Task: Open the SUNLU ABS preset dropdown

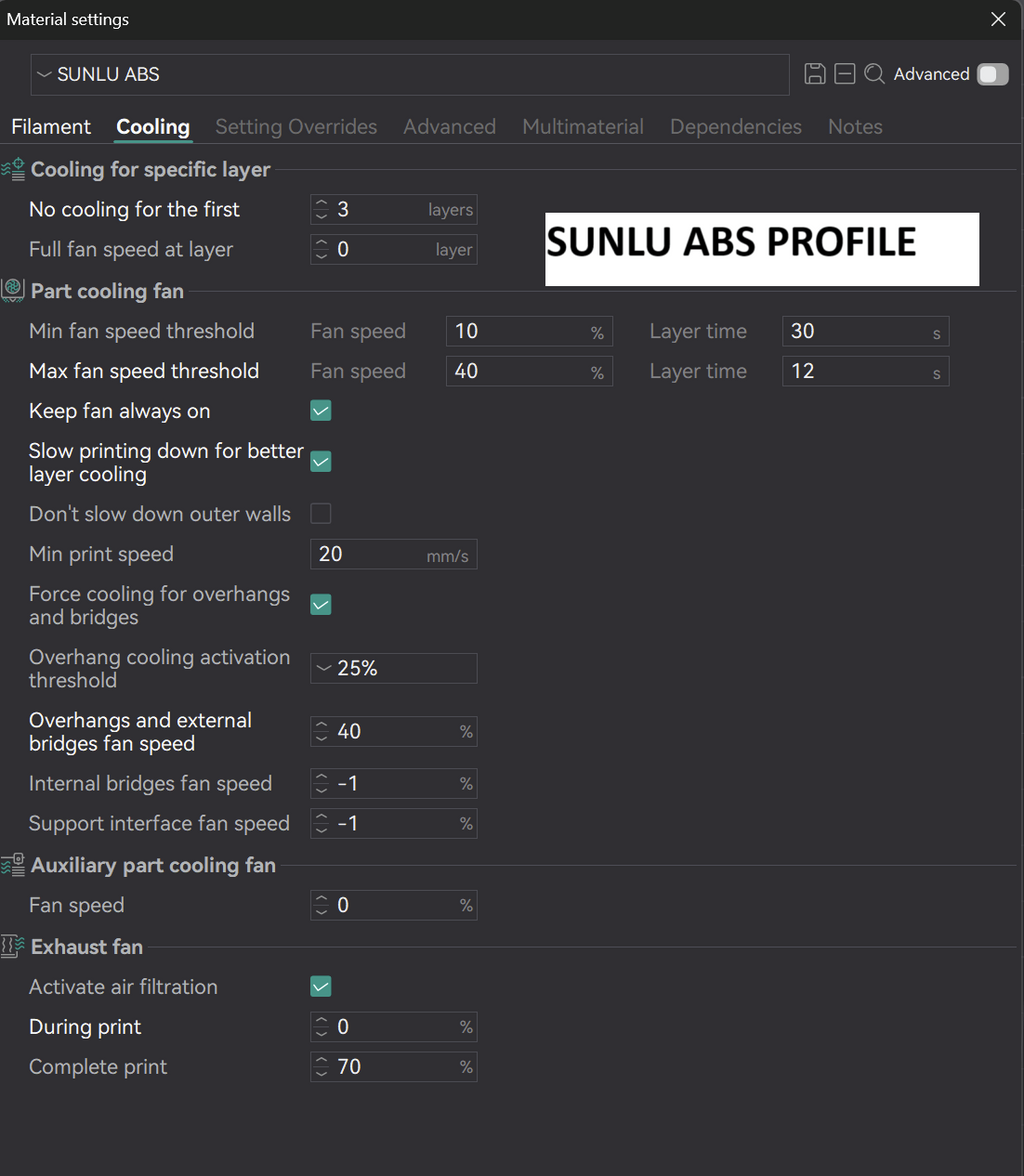Action: [x=410, y=74]
